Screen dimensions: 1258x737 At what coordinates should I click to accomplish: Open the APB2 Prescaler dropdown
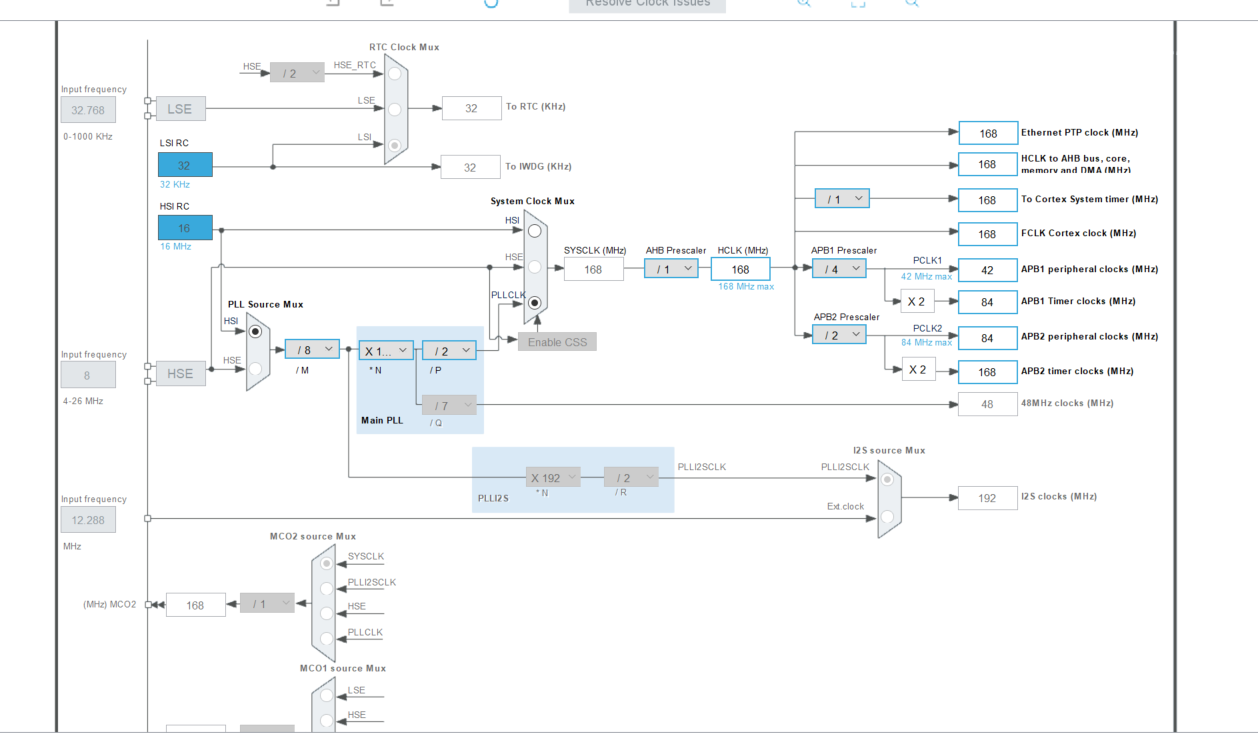(x=839, y=335)
